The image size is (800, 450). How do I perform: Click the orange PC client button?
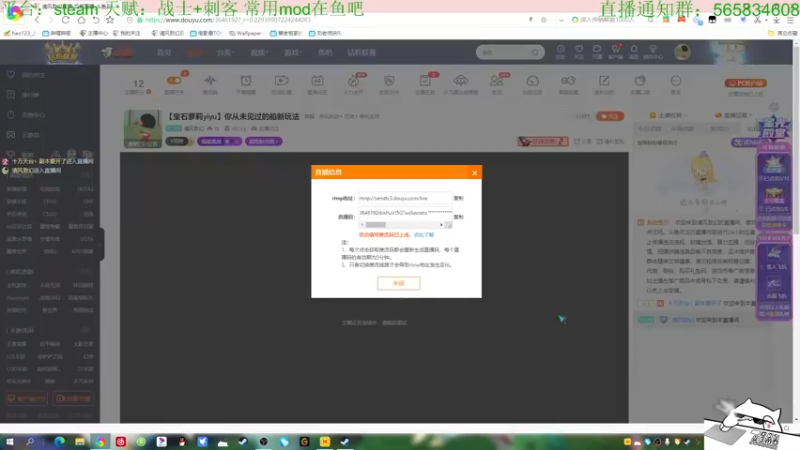(745, 83)
